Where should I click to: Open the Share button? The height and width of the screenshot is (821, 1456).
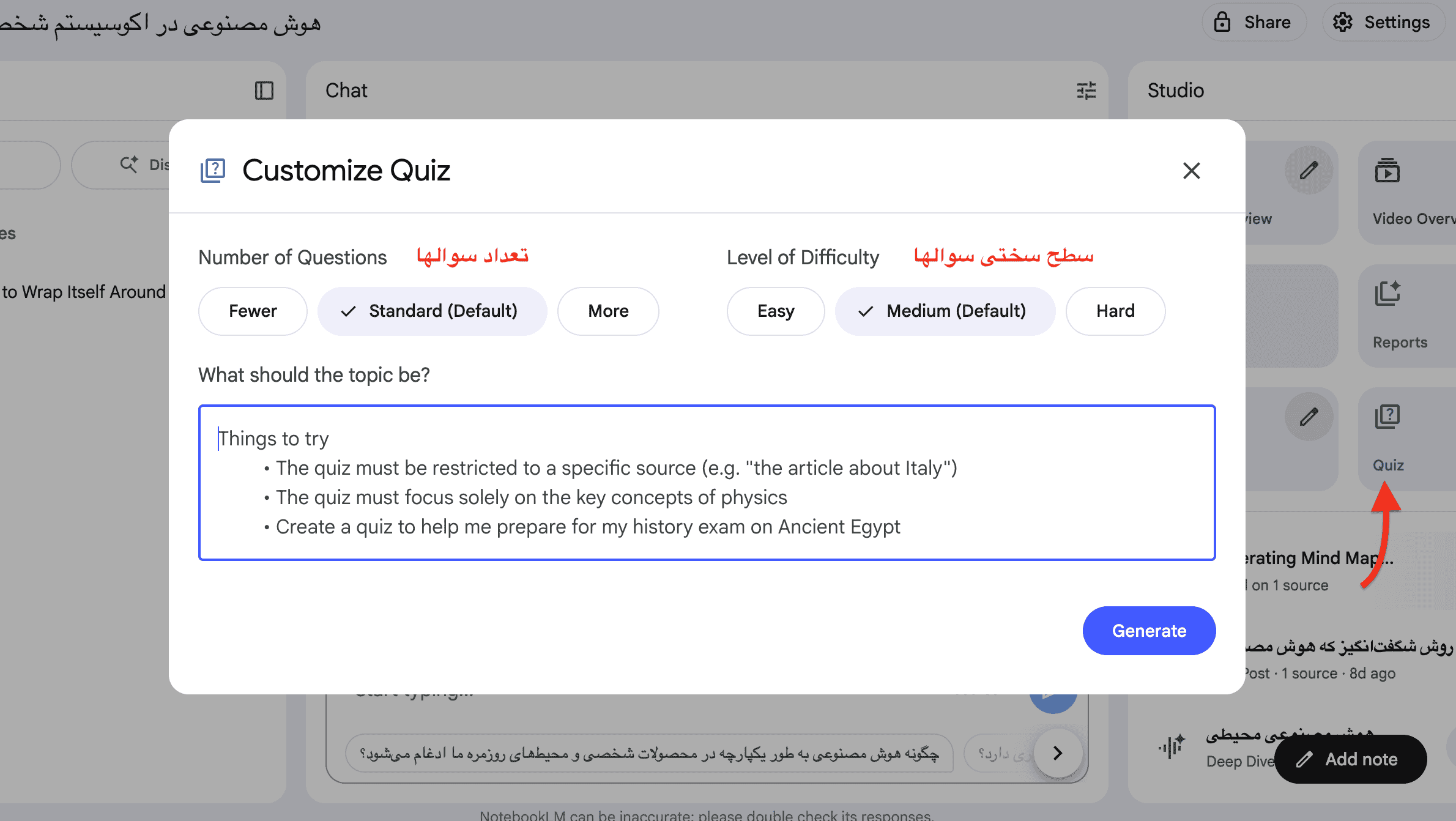(x=1254, y=23)
